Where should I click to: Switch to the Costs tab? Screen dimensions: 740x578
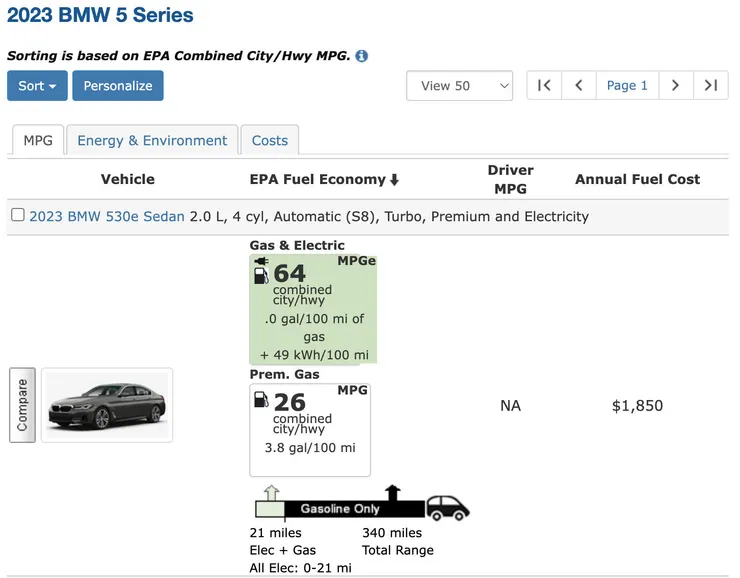(x=269, y=140)
